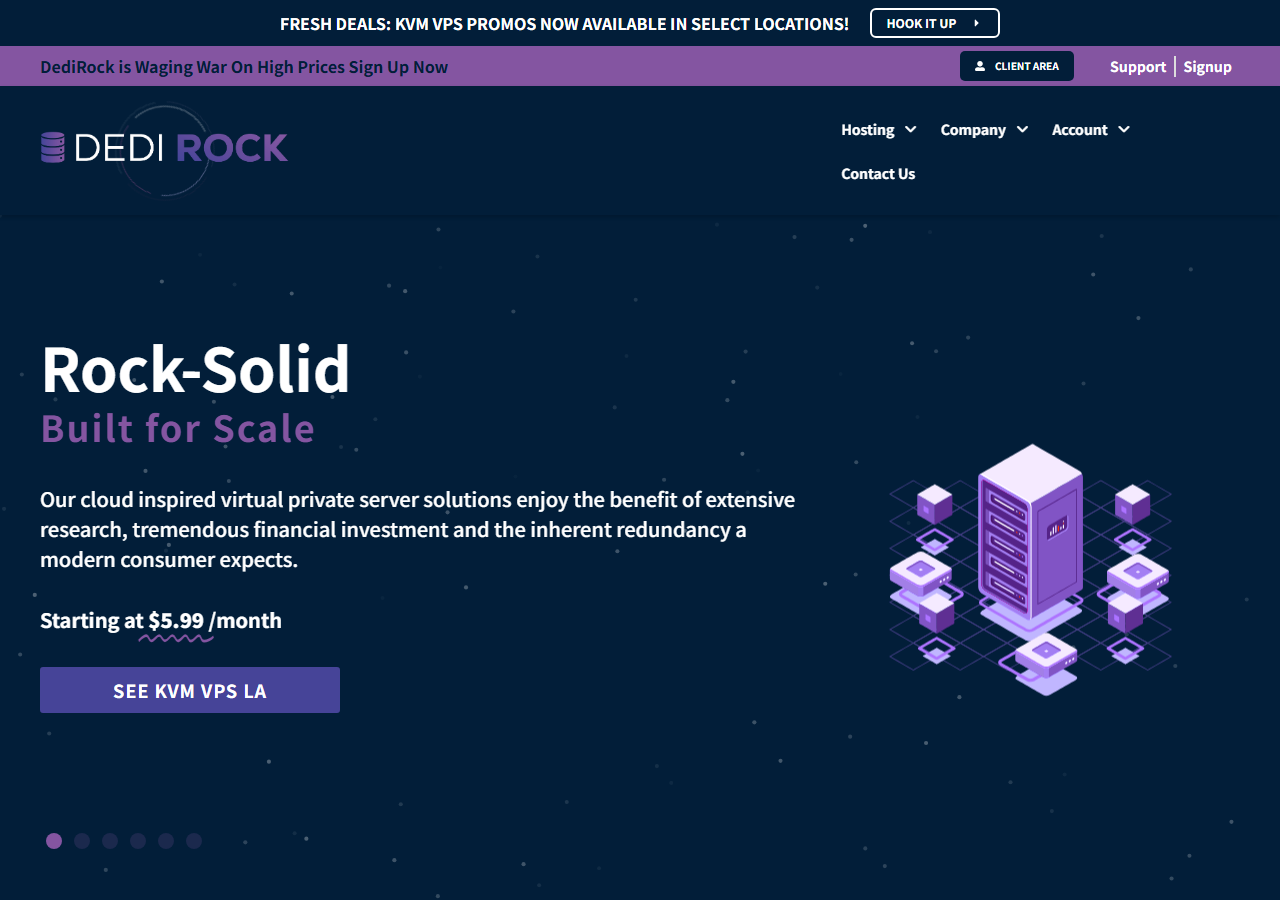The image size is (1280, 900).
Task: Select the first carousel slide dot
Action: tap(54, 841)
